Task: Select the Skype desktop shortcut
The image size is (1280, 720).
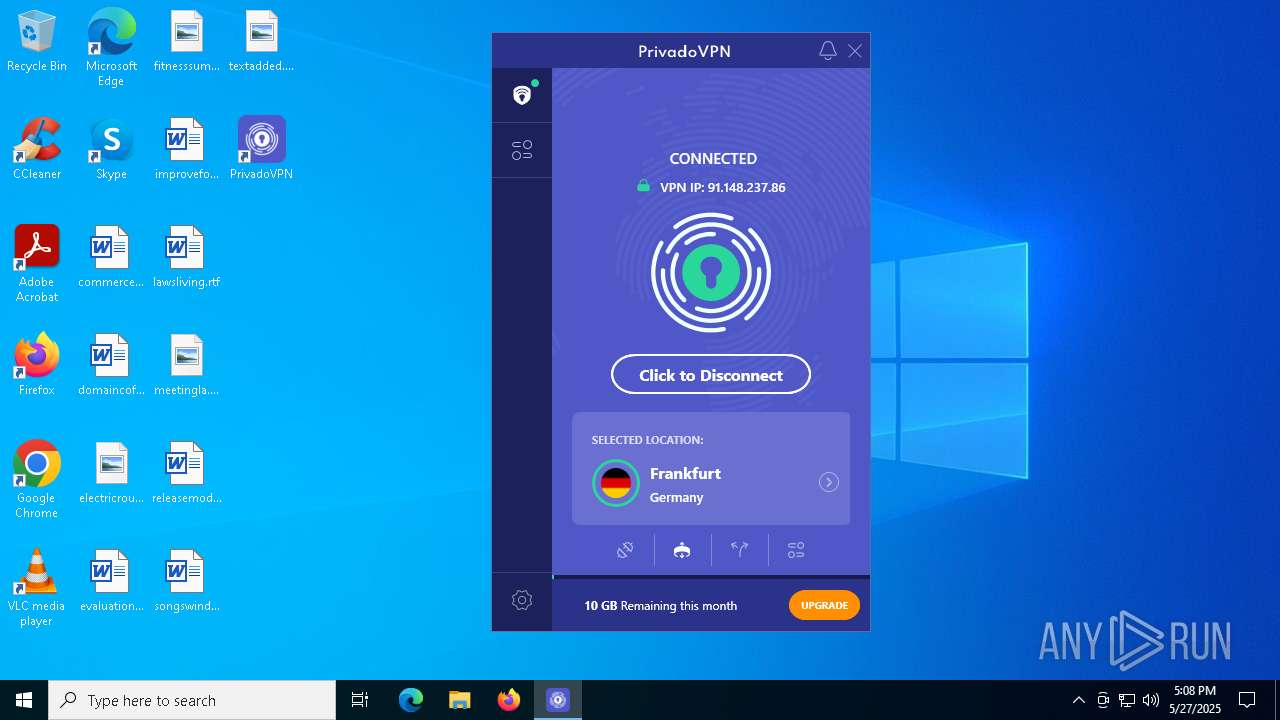Action: pyautogui.click(x=111, y=149)
